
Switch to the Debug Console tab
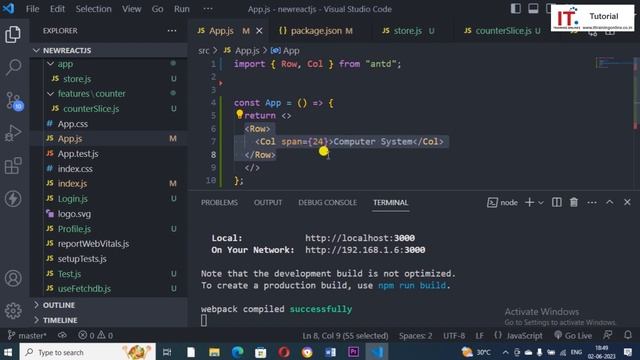327,202
